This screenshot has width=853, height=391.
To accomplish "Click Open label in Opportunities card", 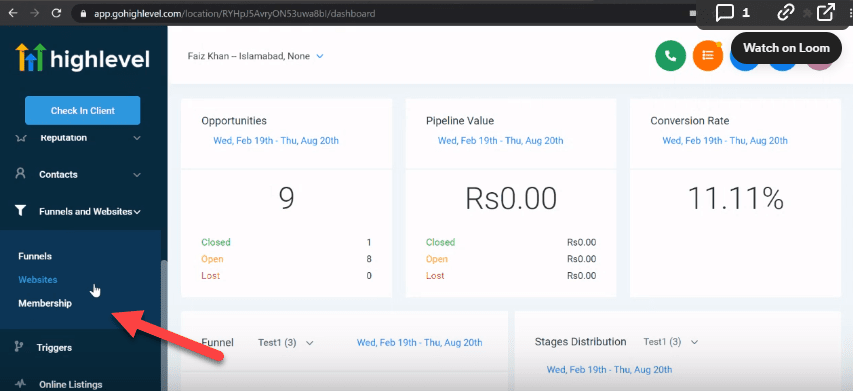I will [212, 259].
